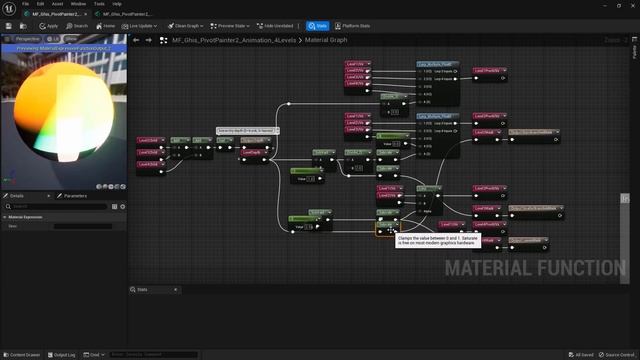The height and width of the screenshot is (360, 640).
Task: Collapse the Material Expression section
Action: (5, 217)
